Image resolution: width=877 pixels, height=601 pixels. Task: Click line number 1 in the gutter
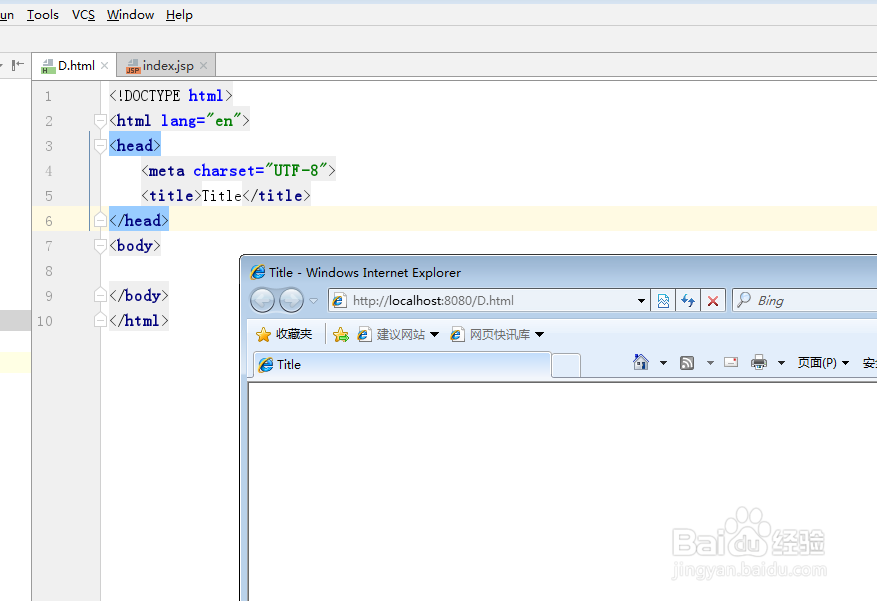pos(49,96)
